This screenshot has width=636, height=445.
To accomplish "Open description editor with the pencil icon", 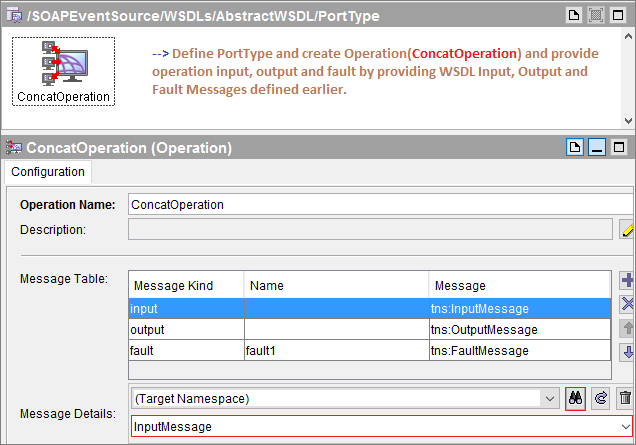I will coord(627,230).
